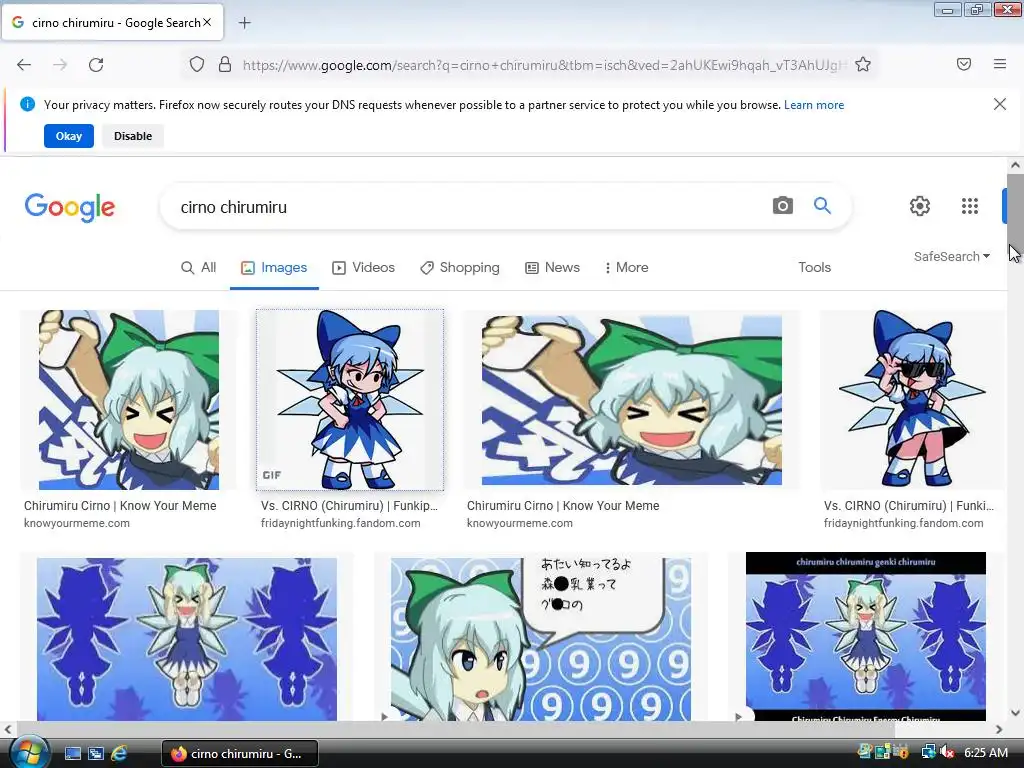Open the chirumiru genki captioned thumbnail

click(x=866, y=637)
